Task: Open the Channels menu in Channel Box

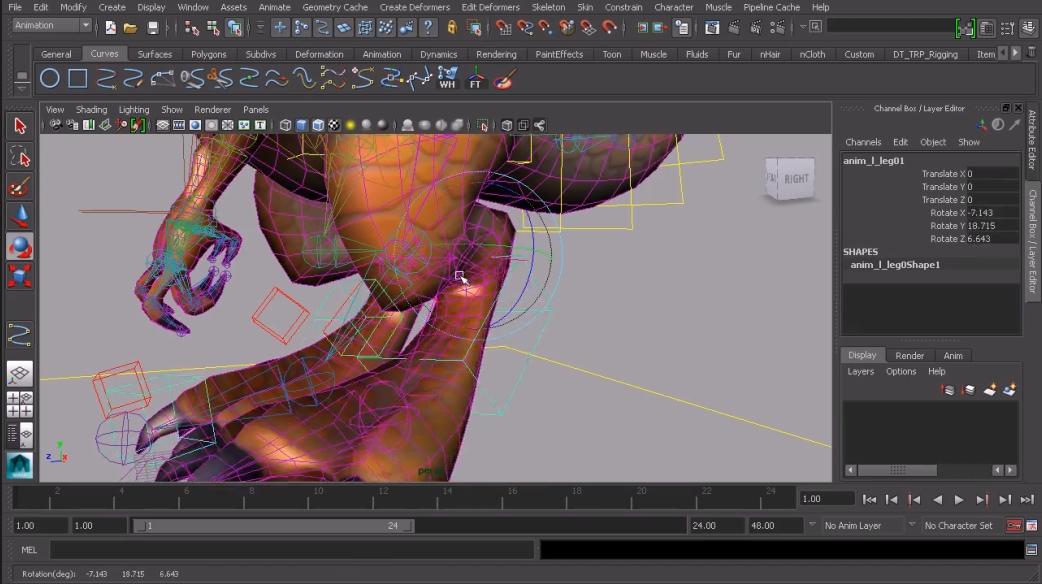Action: point(863,142)
